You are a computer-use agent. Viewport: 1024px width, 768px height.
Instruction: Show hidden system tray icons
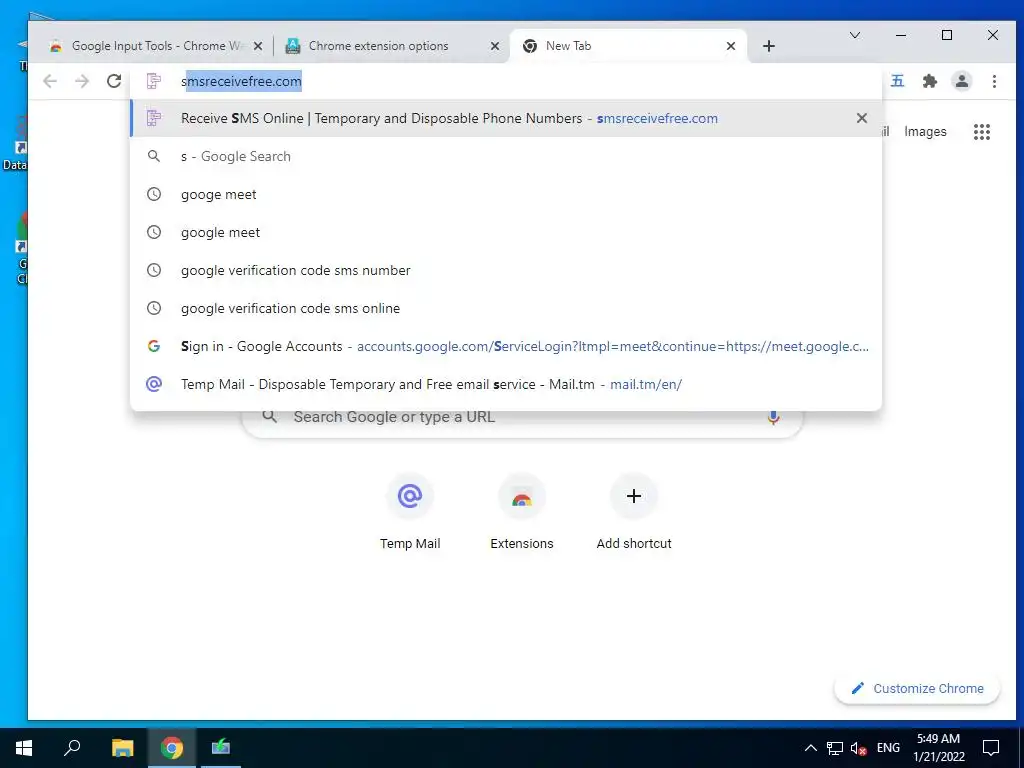tap(810, 748)
